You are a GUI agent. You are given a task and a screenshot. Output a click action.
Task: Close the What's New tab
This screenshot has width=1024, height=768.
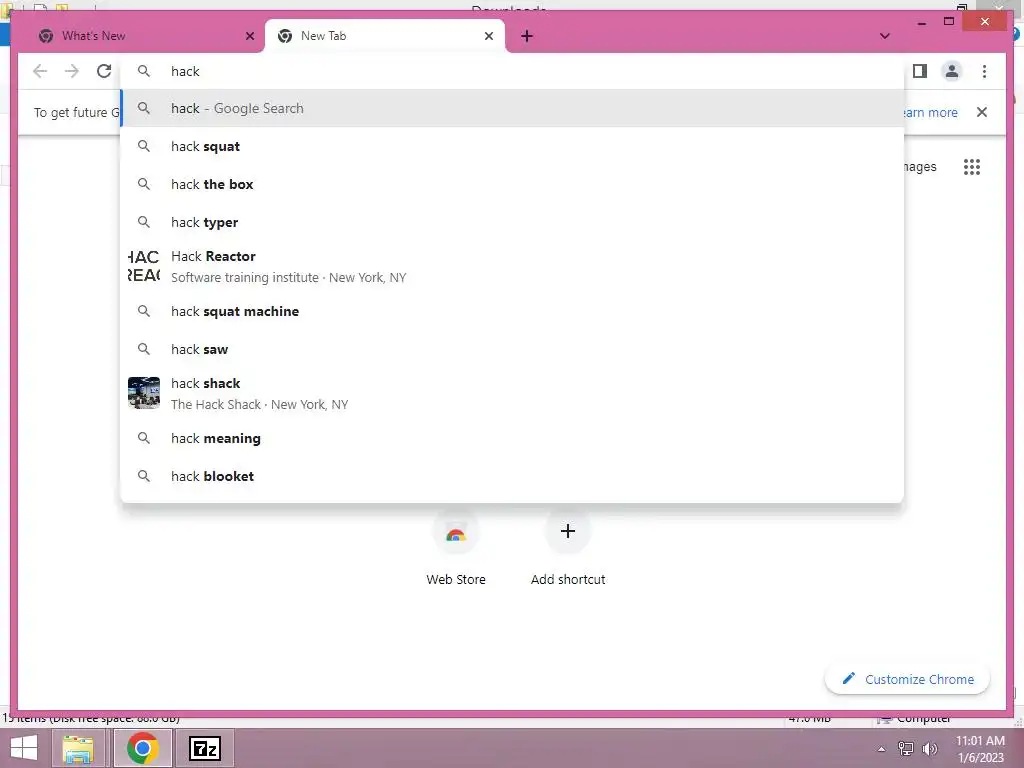[x=249, y=36]
